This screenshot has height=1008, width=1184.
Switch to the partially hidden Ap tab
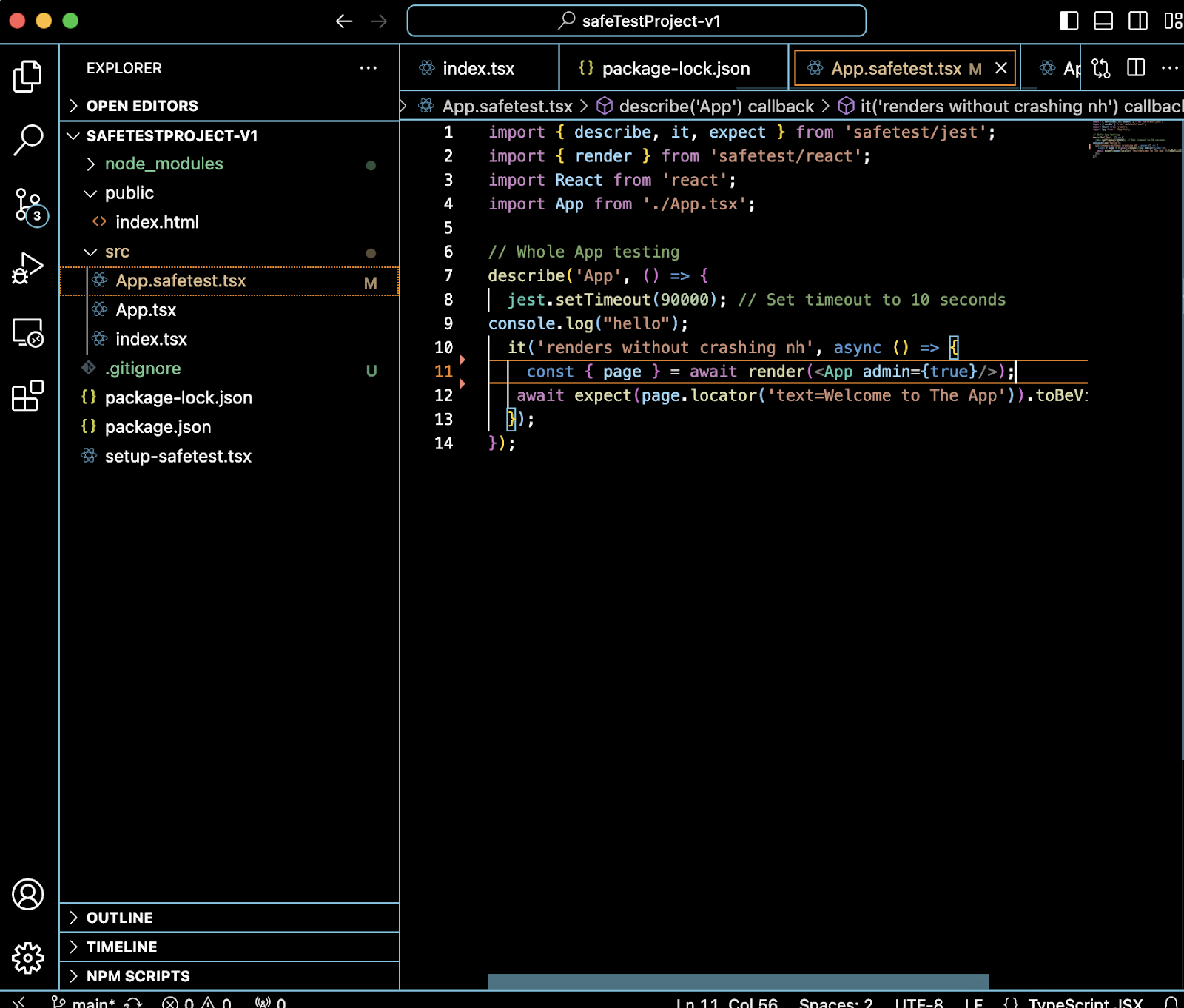(1060, 68)
